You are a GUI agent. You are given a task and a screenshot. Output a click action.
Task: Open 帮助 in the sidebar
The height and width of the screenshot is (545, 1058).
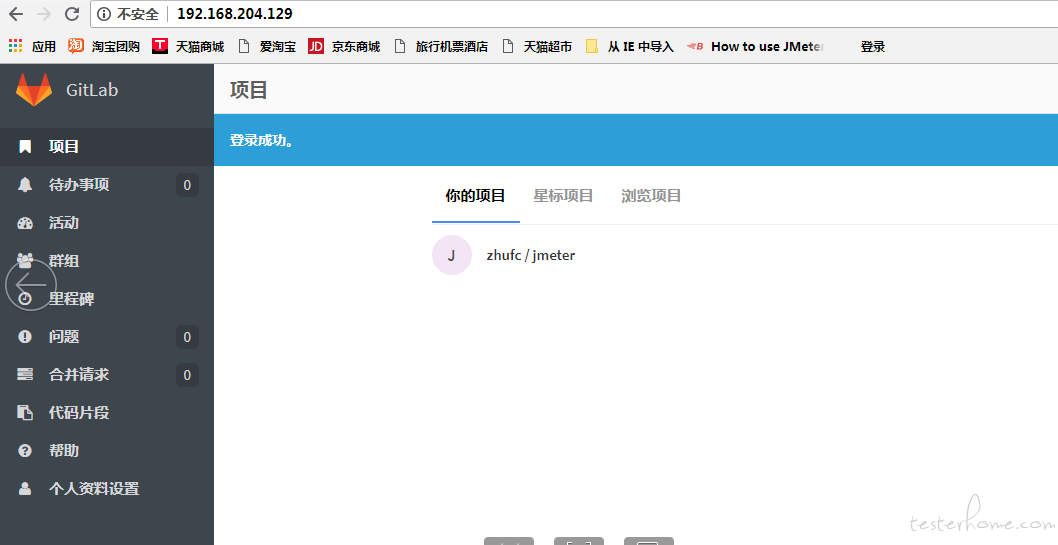[x=107, y=451]
